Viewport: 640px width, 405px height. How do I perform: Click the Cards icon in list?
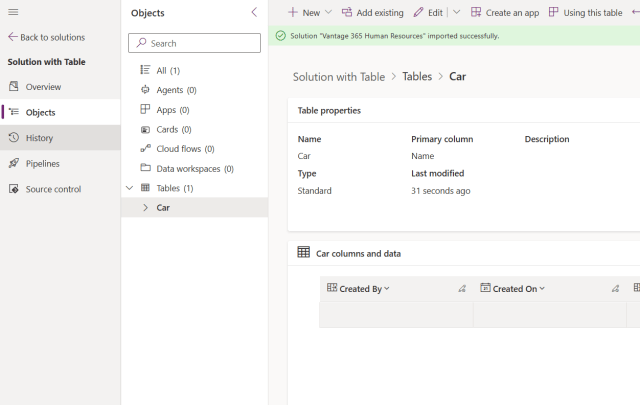(145, 129)
